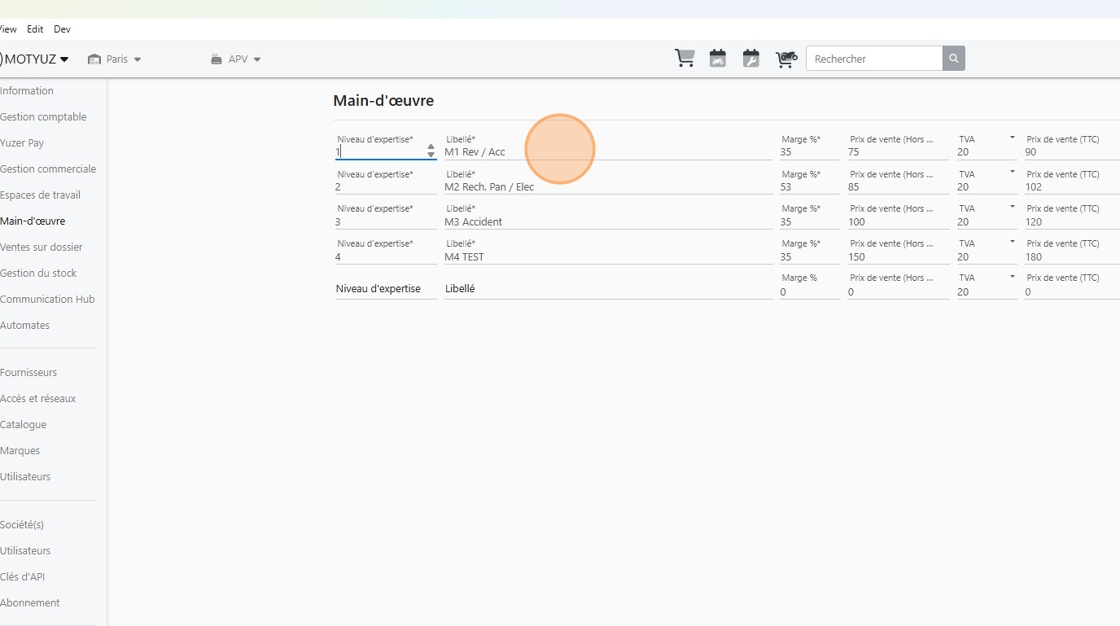
Task: Open Clés d'API settings
Action: click(x=22, y=577)
